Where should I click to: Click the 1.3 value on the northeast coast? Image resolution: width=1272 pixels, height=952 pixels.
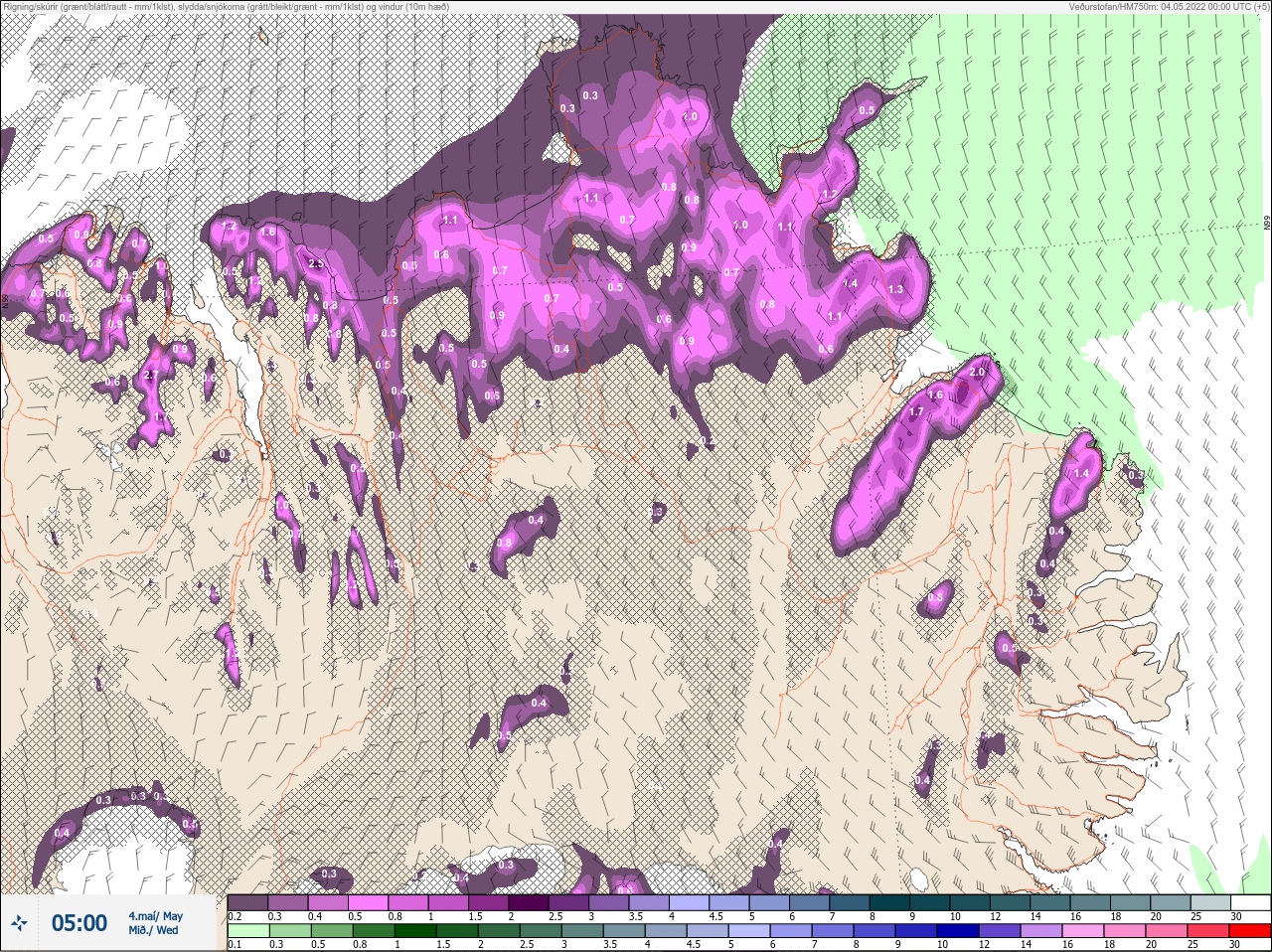[895, 290]
